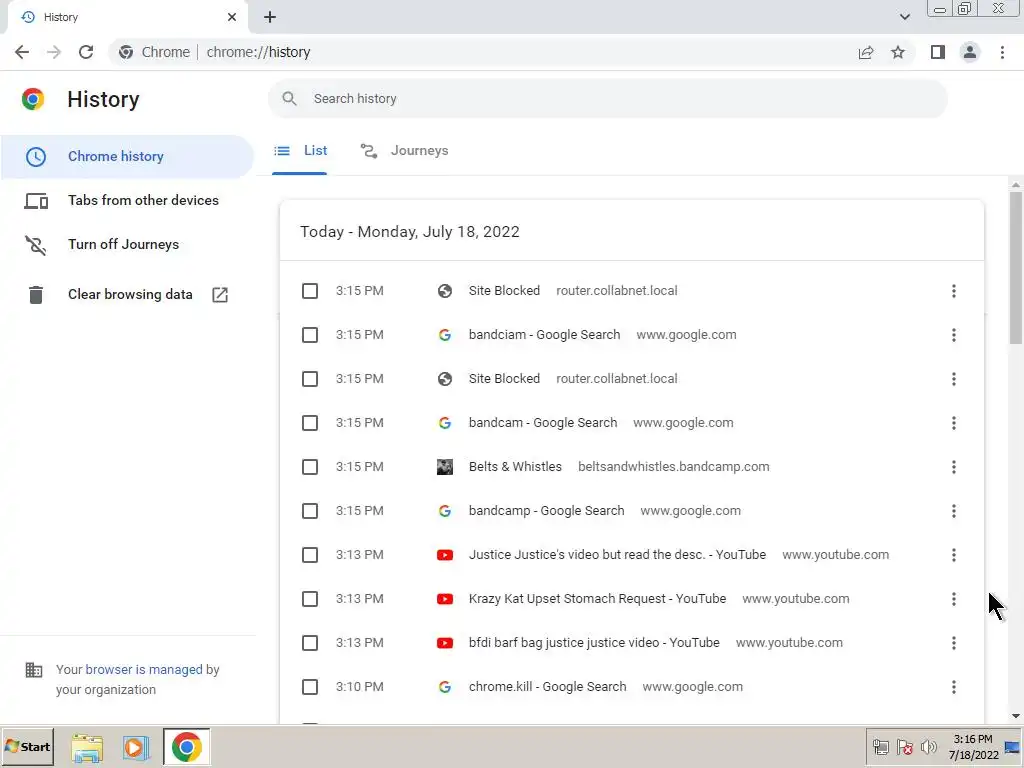
Task: Open the Windows Start menu
Action: [x=27, y=747]
